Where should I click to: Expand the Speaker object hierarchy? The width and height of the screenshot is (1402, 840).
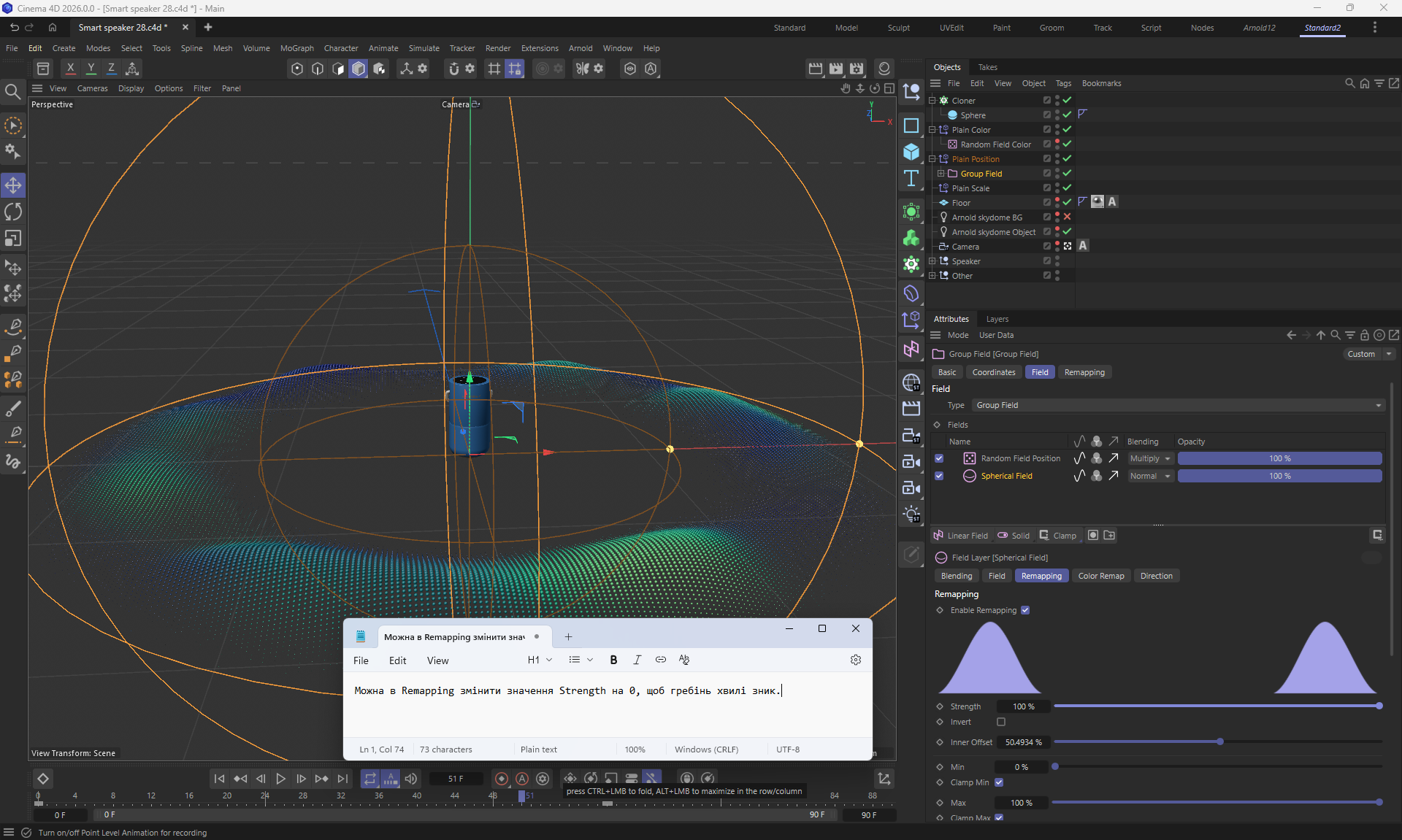click(932, 261)
